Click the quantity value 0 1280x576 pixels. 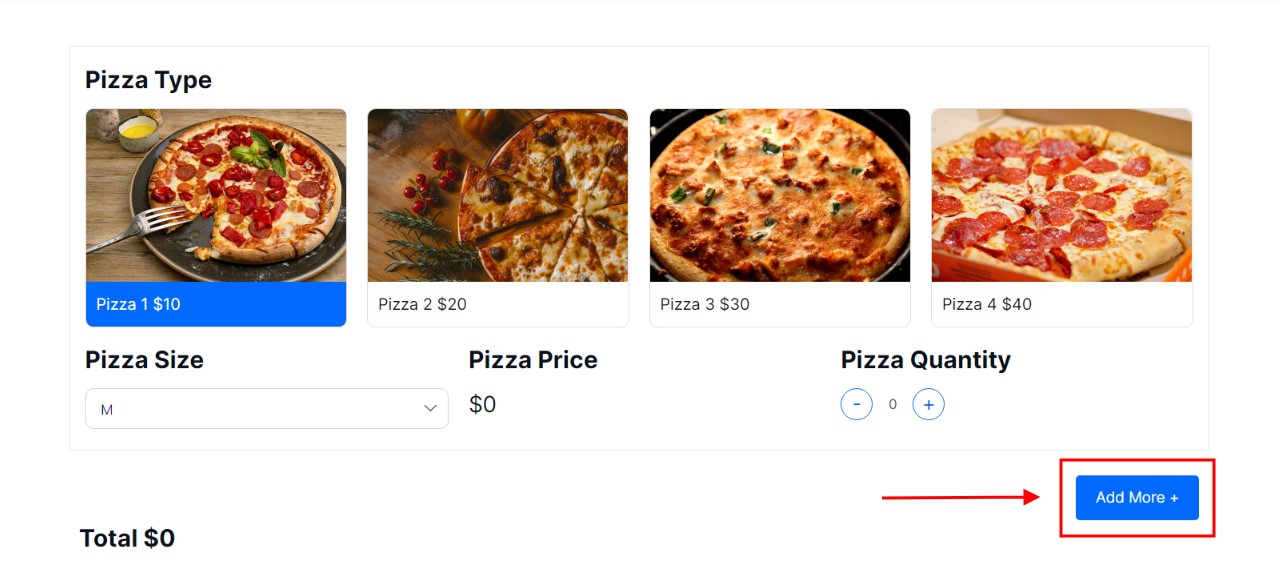893,405
